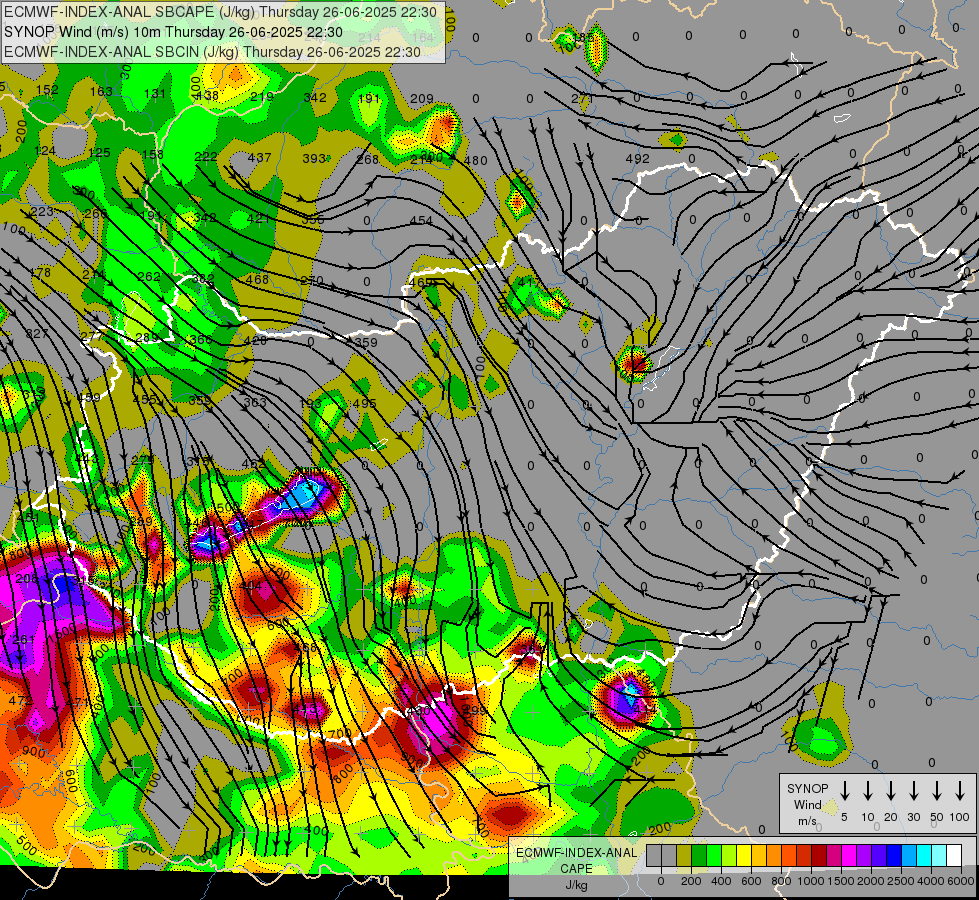Click the SYNOP wind arrow labeled 50

pos(937,791)
